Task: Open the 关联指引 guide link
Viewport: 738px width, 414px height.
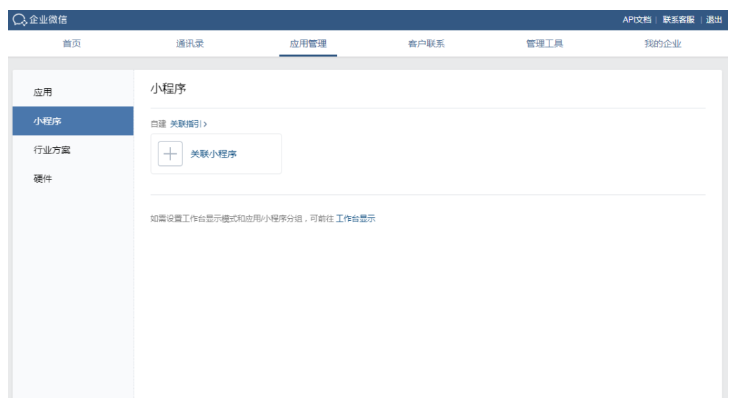Action: point(188,124)
